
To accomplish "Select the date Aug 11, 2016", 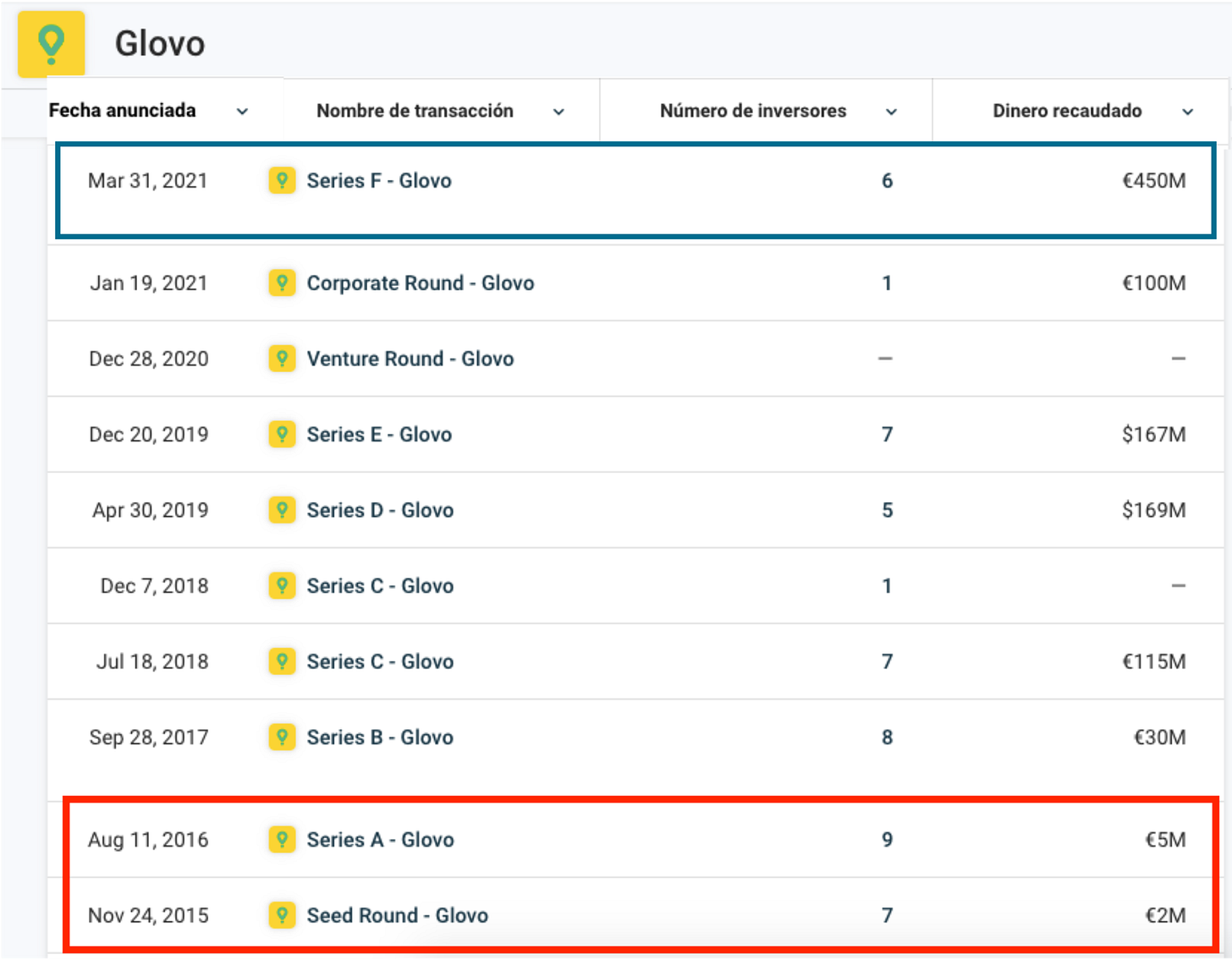I will [148, 839].
